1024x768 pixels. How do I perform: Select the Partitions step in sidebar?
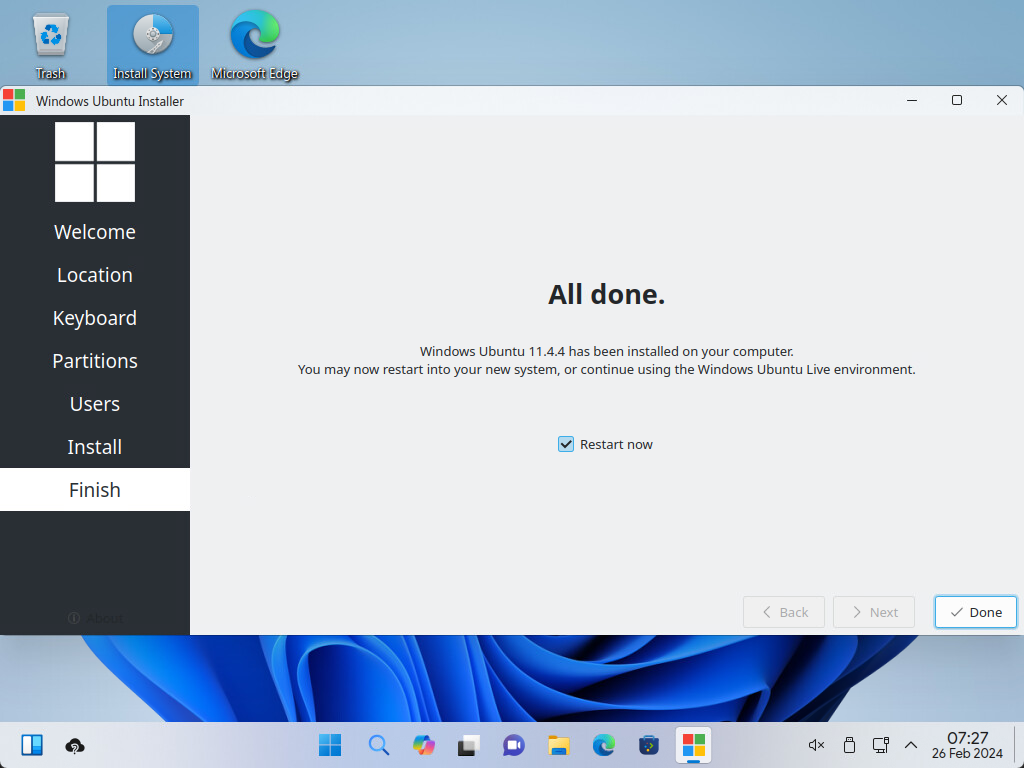95,361
